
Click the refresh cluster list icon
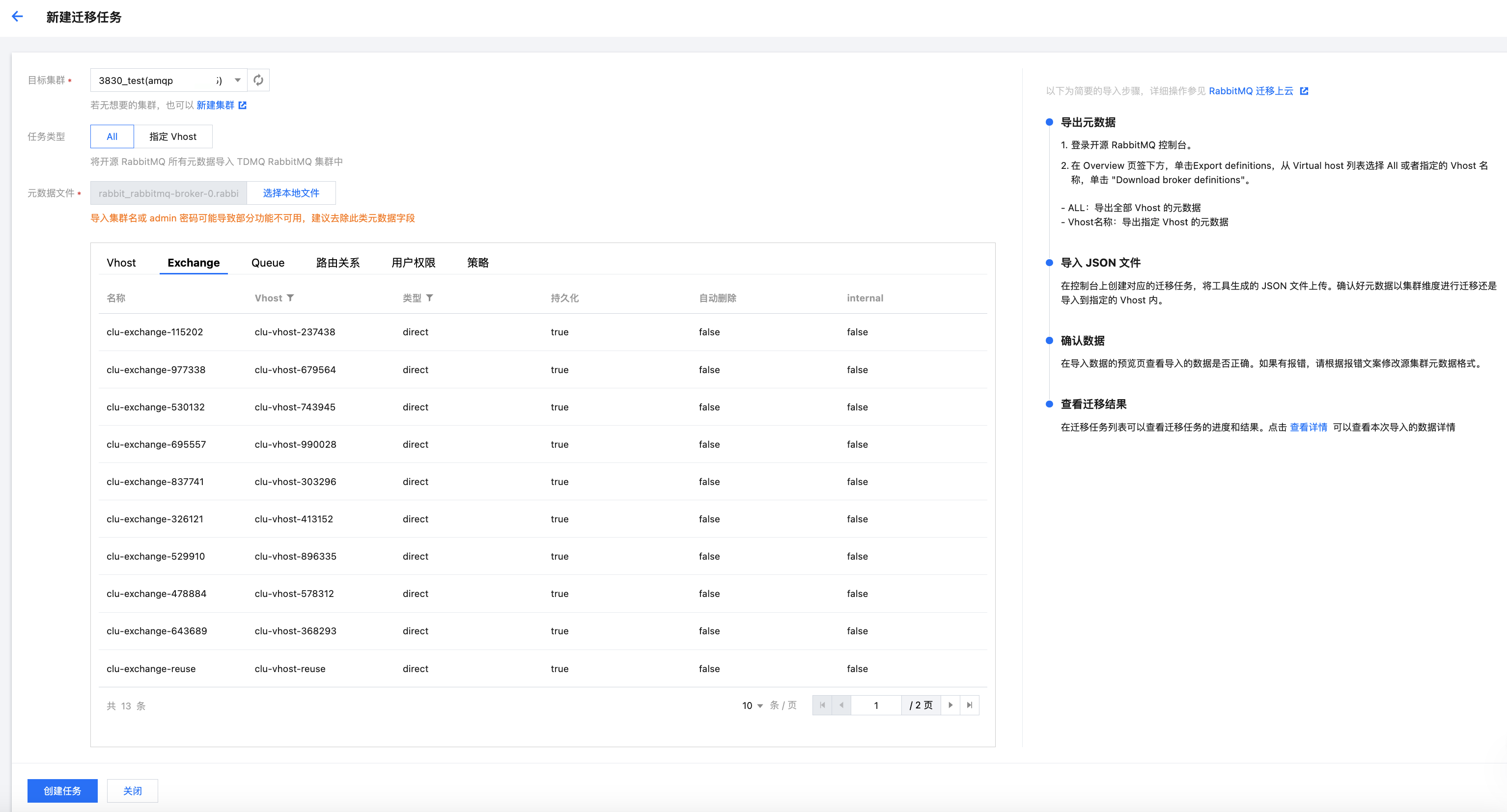point(258,80)
